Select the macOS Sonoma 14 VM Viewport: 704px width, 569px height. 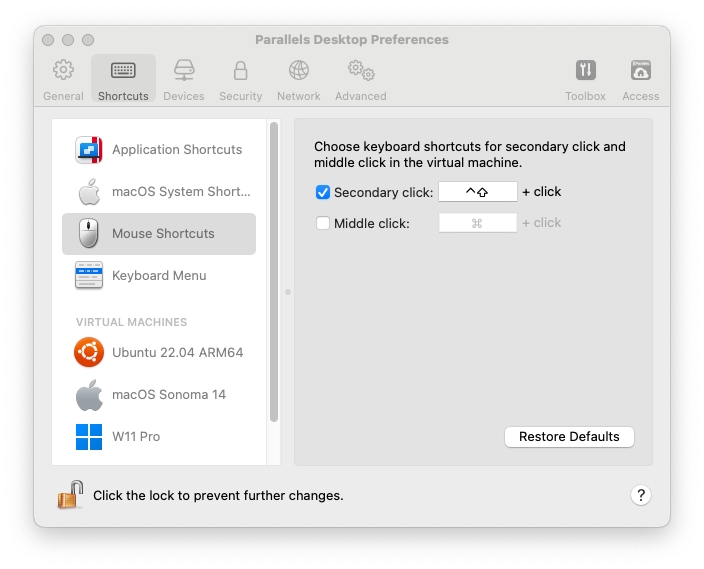tap(160, 395)
